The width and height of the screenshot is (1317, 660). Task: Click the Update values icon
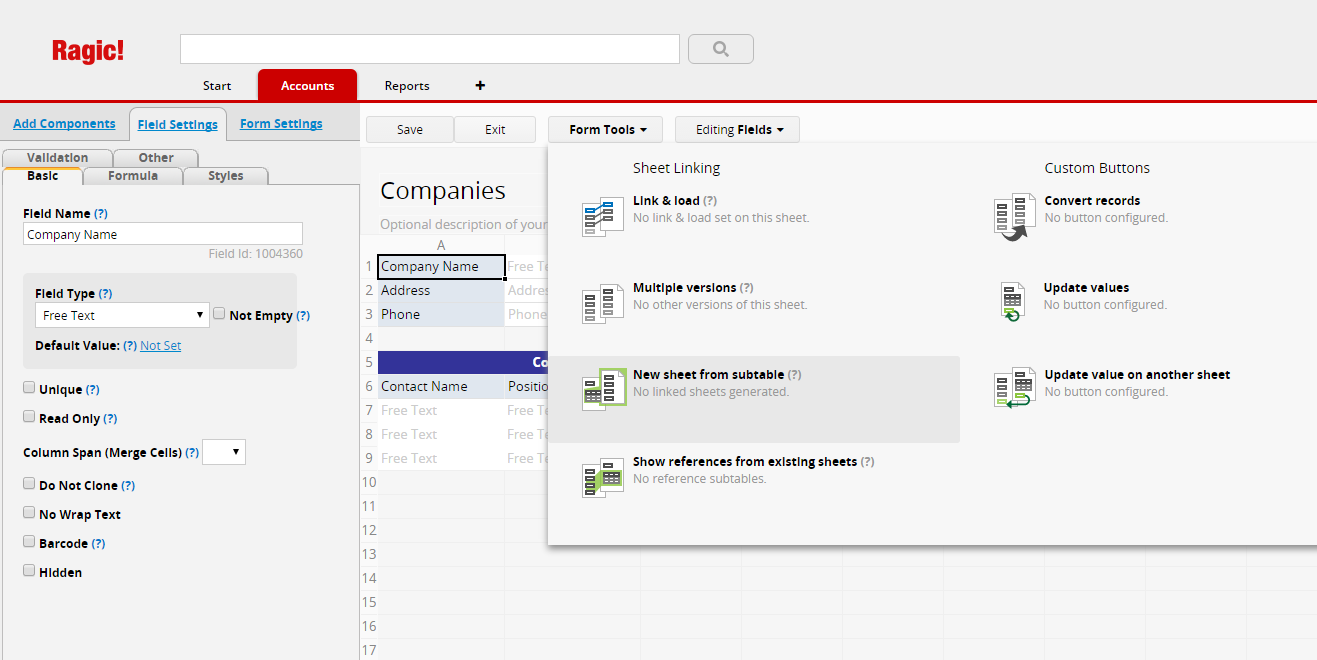tap(1013, 301)
